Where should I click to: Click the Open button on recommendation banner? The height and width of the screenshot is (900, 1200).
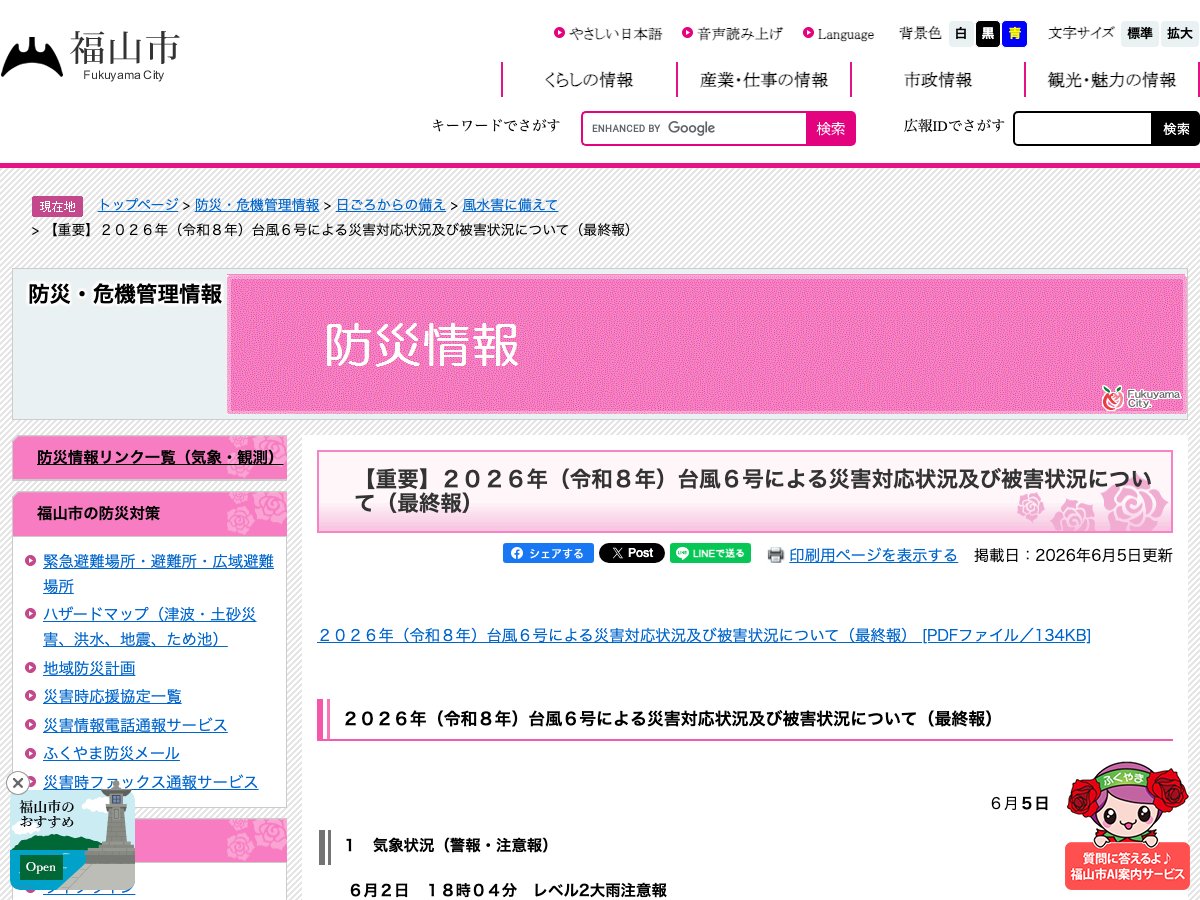[41, 867]
